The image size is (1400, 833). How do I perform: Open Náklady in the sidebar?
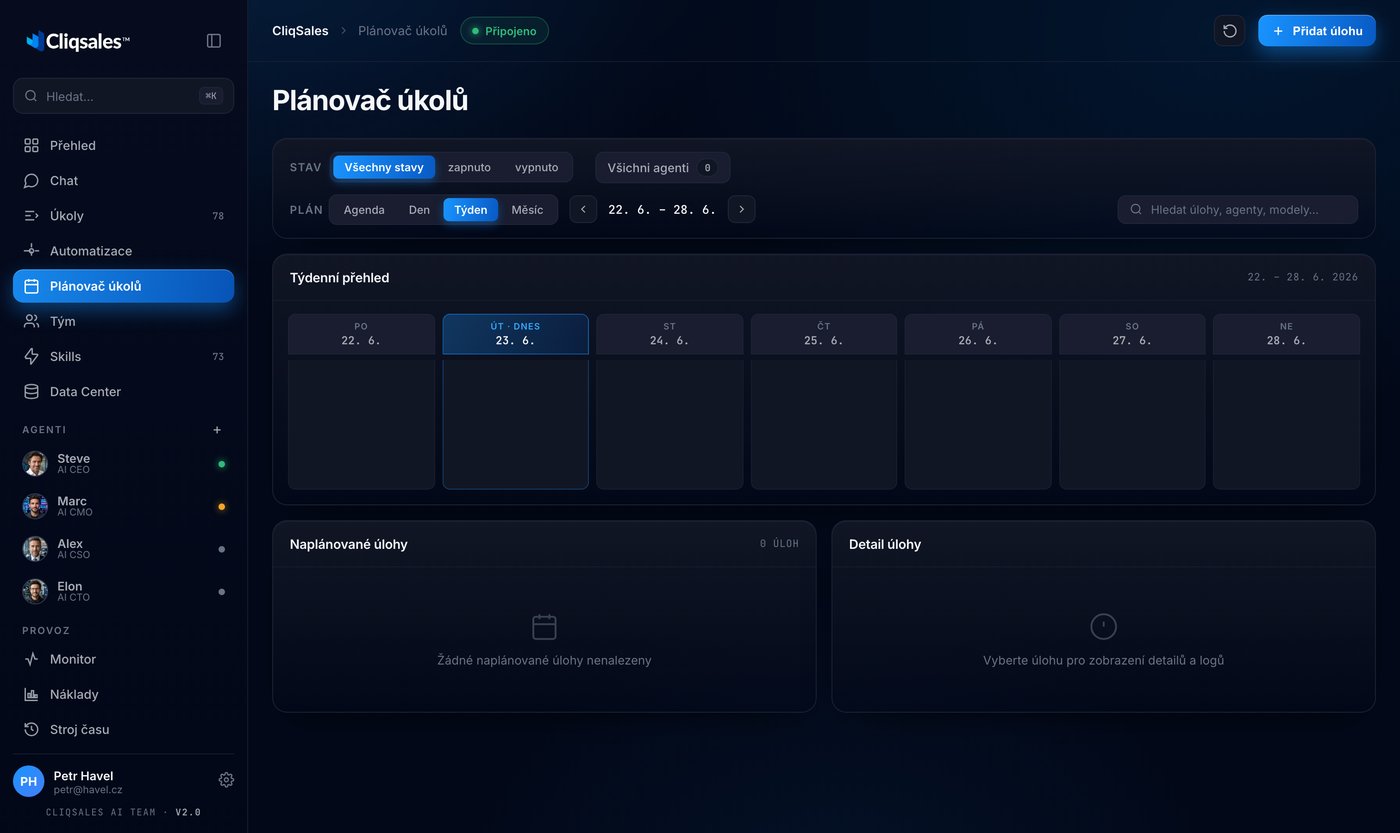[123, 694]
